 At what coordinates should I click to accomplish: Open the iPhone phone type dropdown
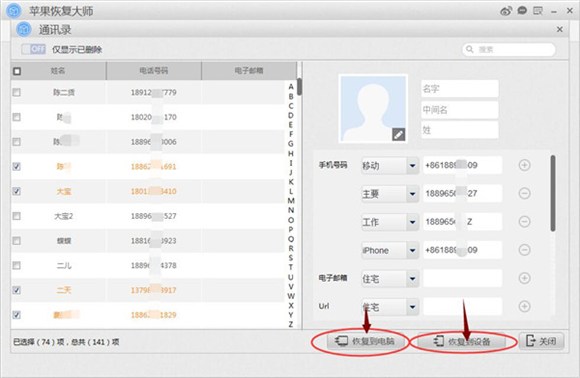[x=412, y=250]
